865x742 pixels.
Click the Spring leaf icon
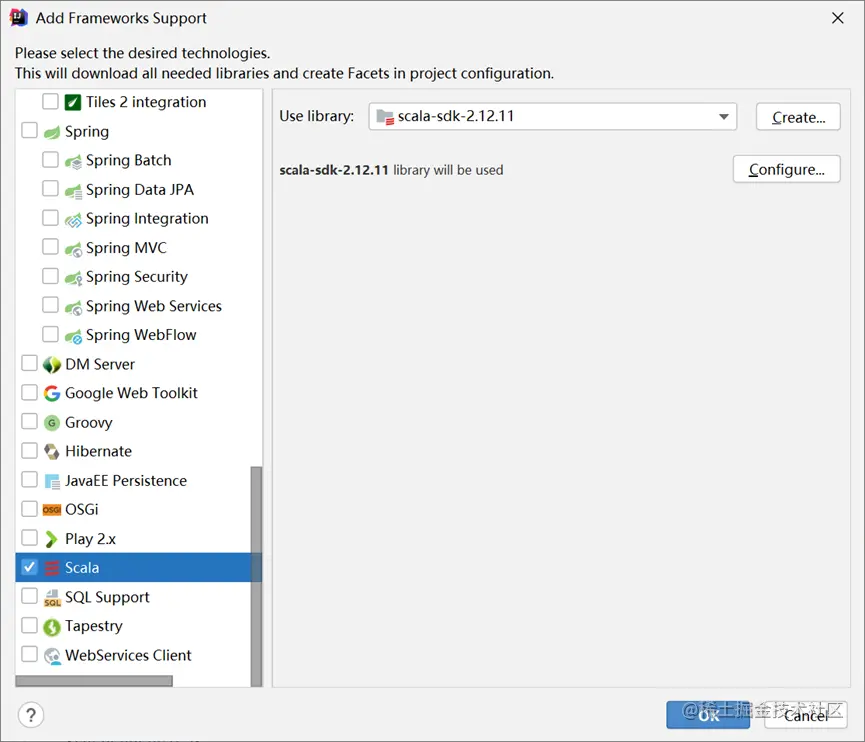pos(52,132)
